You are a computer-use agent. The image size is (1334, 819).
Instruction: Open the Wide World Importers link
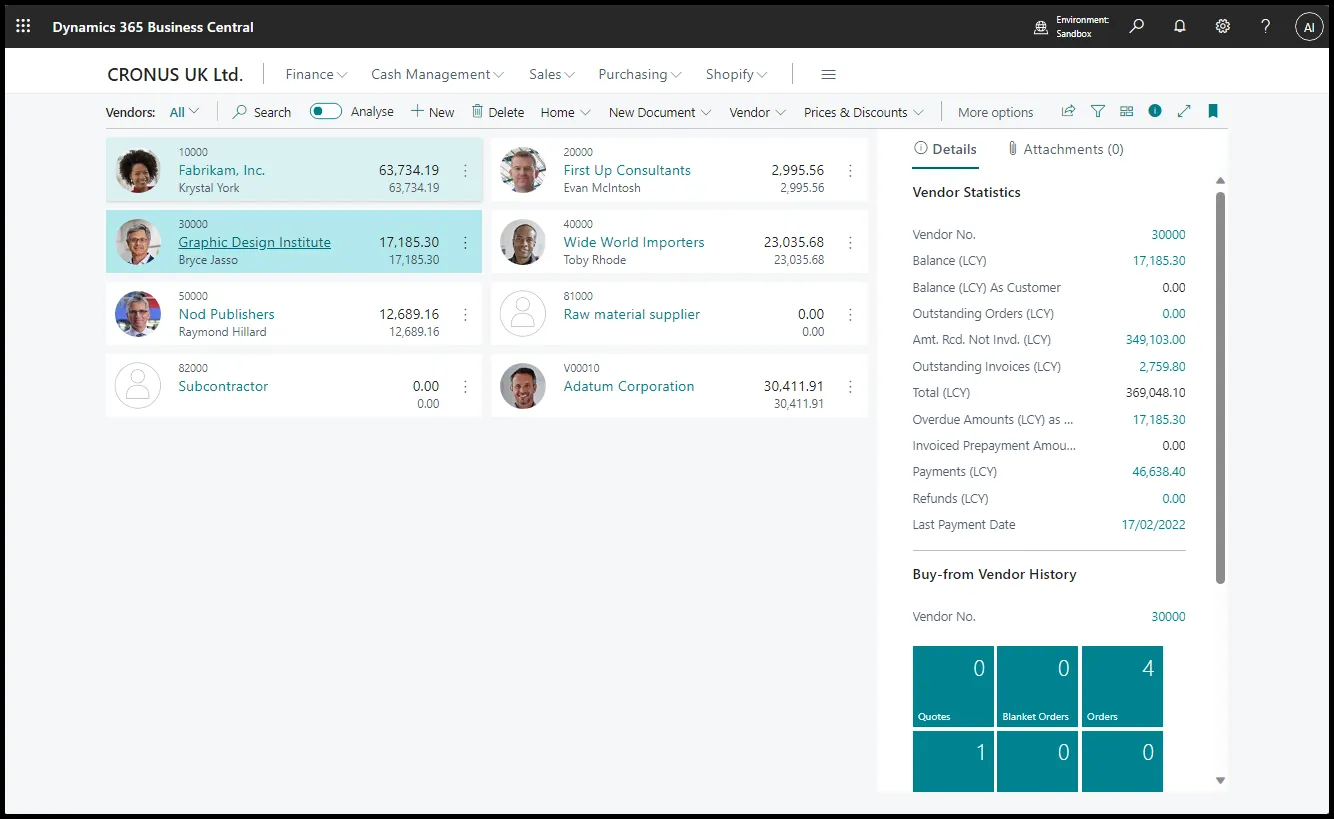pos(634,242)
